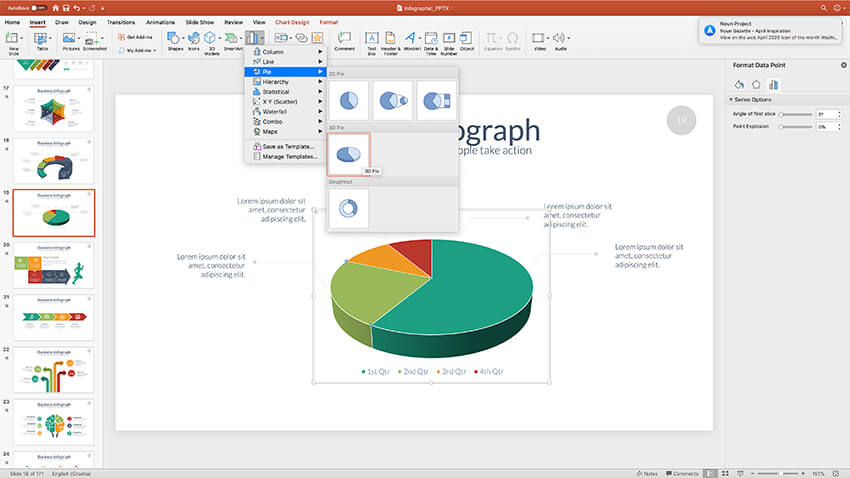The width and height of the screenshot is (850, 478).
Task: Switch to the Chart Design tab
Action: [x=292, y=21]
